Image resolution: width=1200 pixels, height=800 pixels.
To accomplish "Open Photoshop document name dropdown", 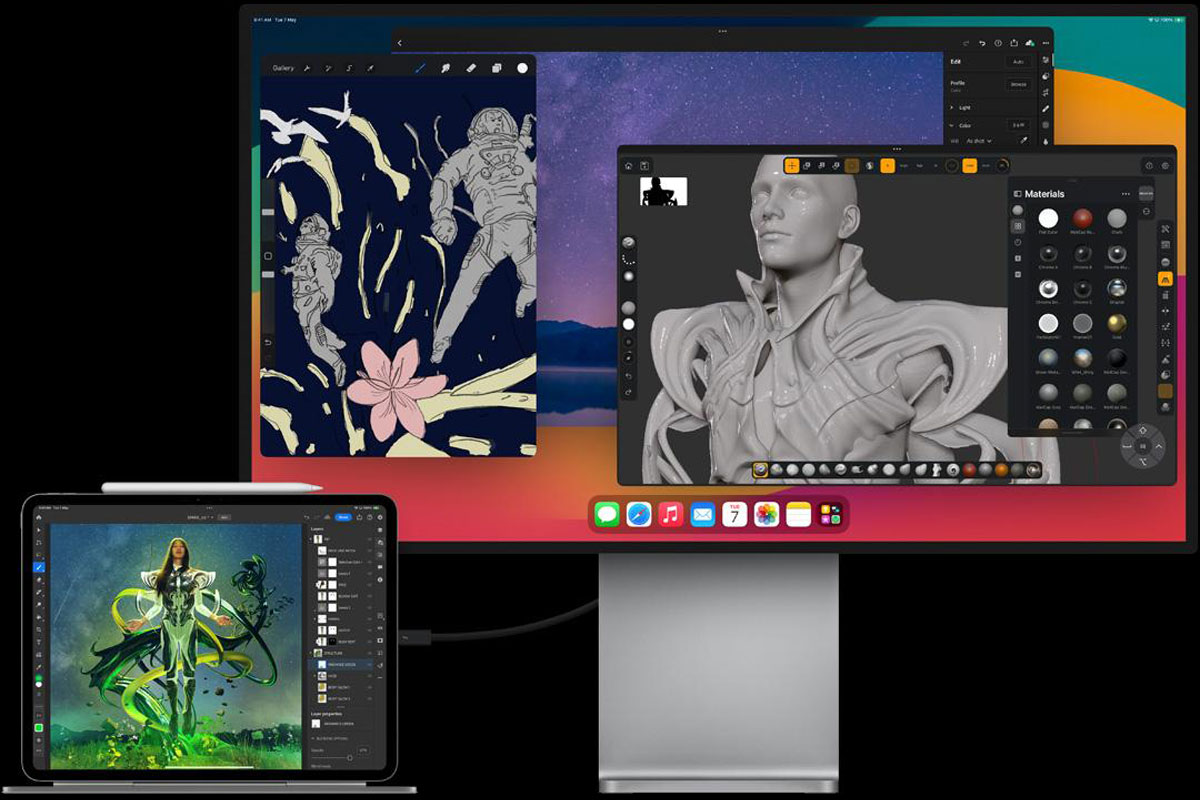I will click(x=201, y=517).
